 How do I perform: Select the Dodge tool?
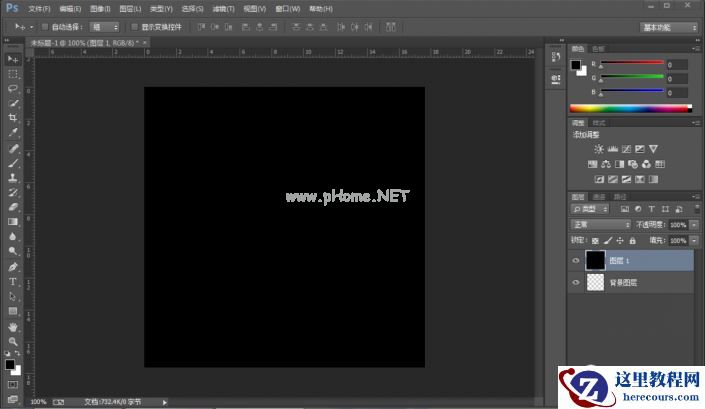tap(13, 251)
